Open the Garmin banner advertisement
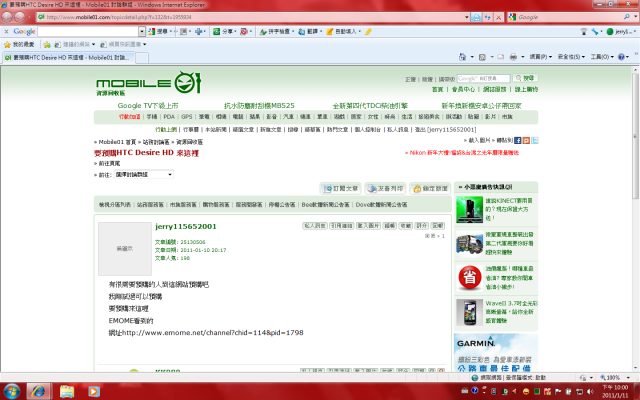Screen dimensions: 640x400 496,352
